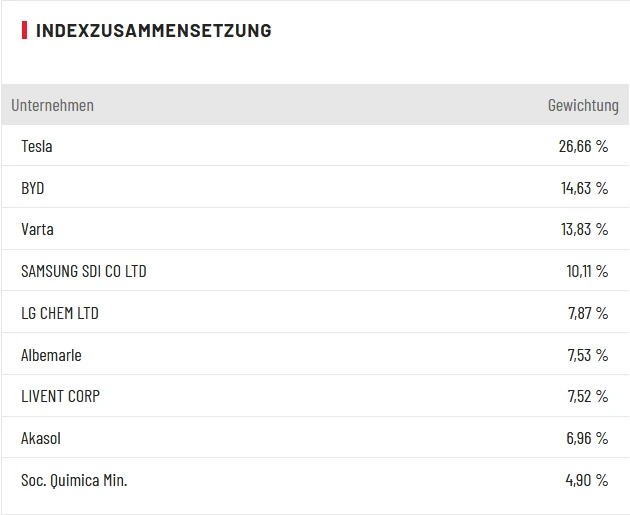The width and height of the screenshot is (630, 515).
Task: Open the Albemarle entry
Action: (x=51, y=355)
